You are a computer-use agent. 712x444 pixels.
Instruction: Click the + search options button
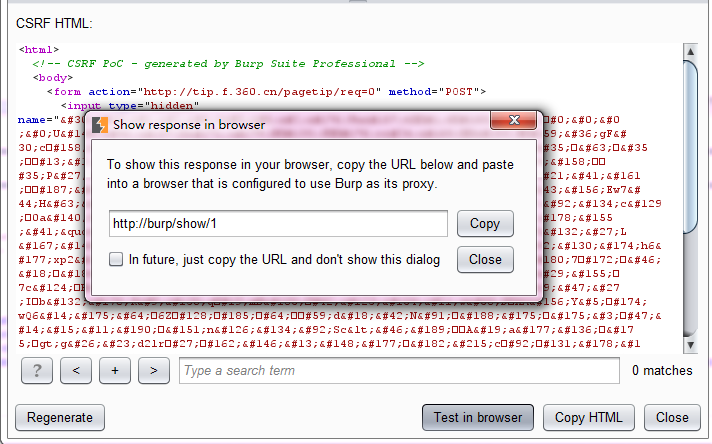115,371
